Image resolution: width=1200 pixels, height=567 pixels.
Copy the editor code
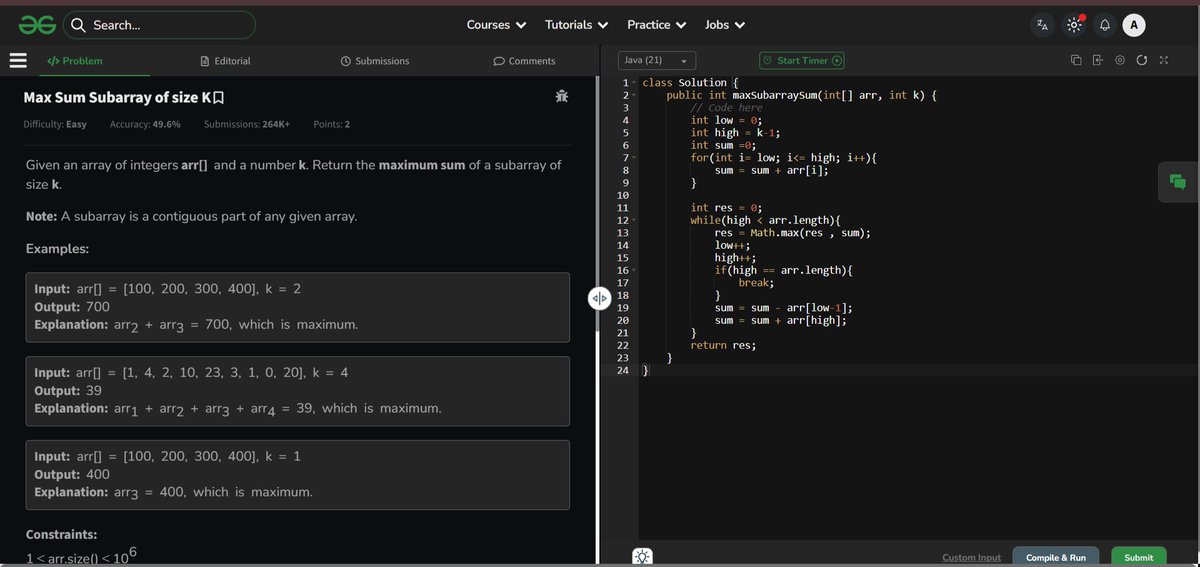[1077, 61]
